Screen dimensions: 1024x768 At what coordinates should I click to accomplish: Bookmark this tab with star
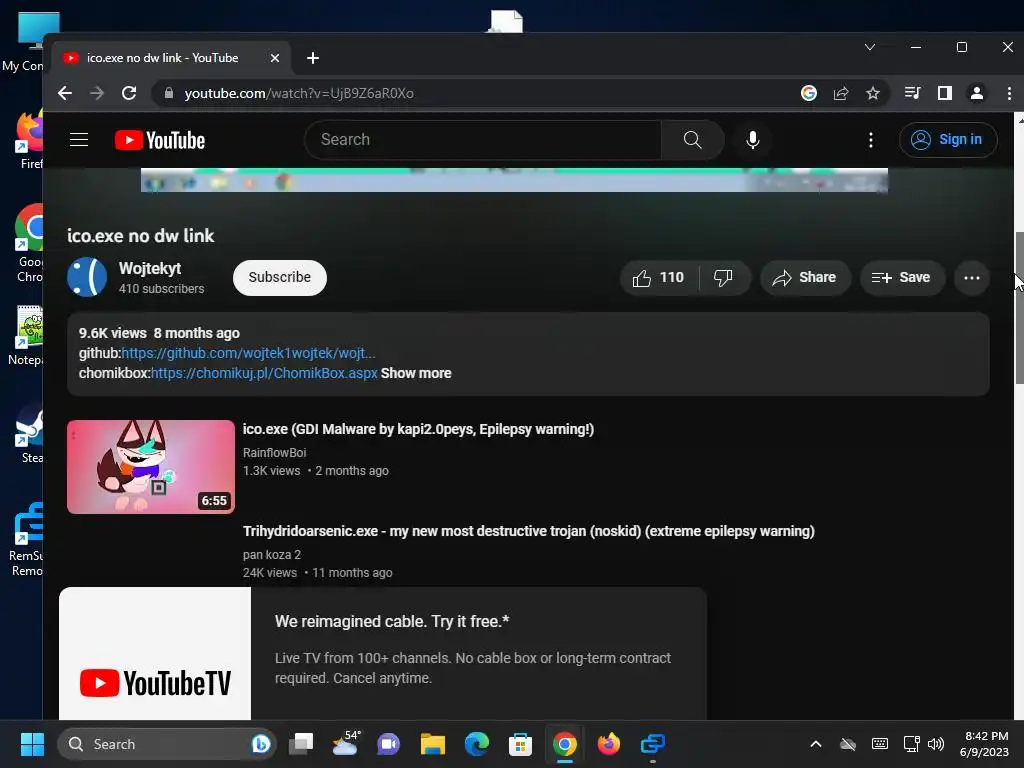tap(872, 93)
